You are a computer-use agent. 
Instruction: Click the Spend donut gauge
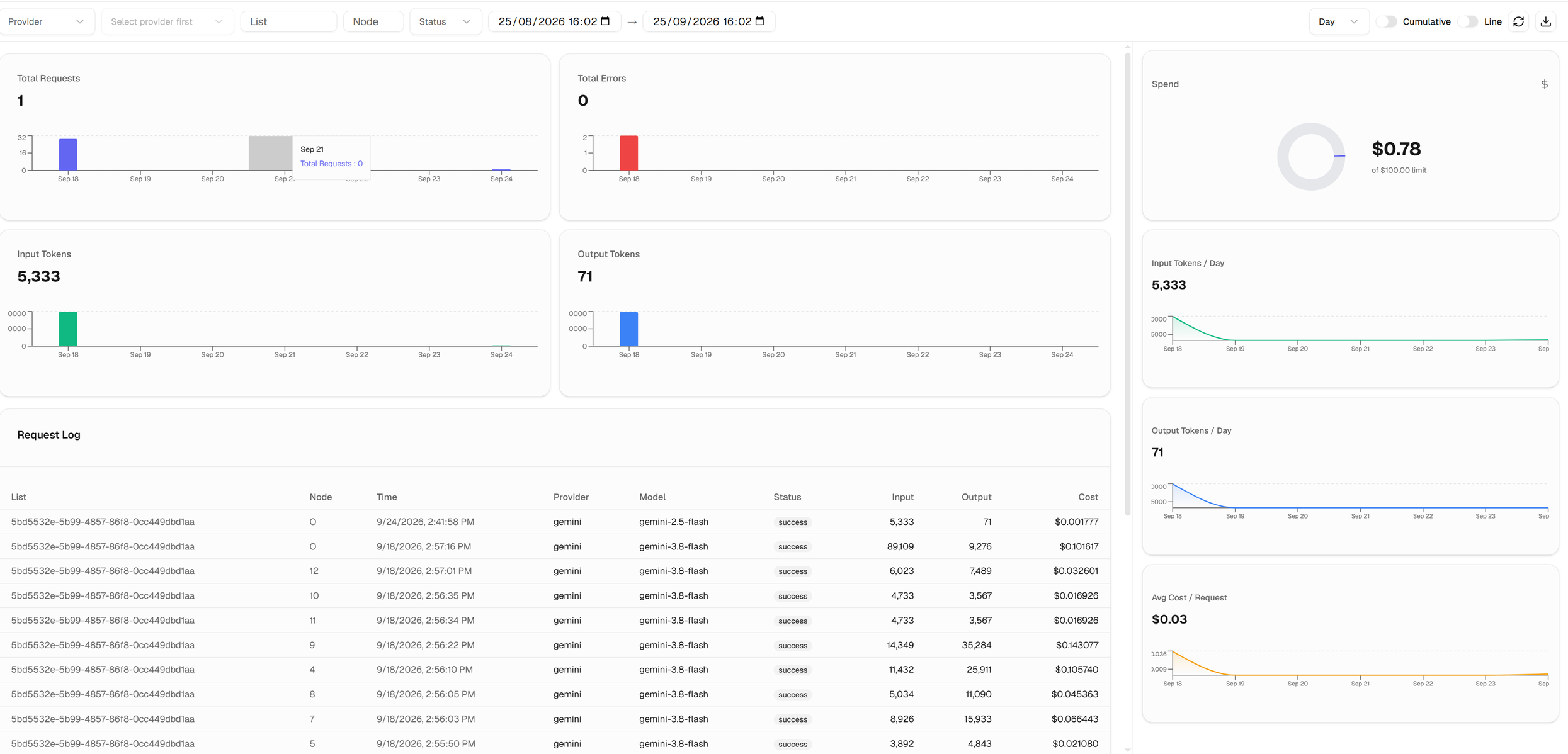tap(1311, 157)
